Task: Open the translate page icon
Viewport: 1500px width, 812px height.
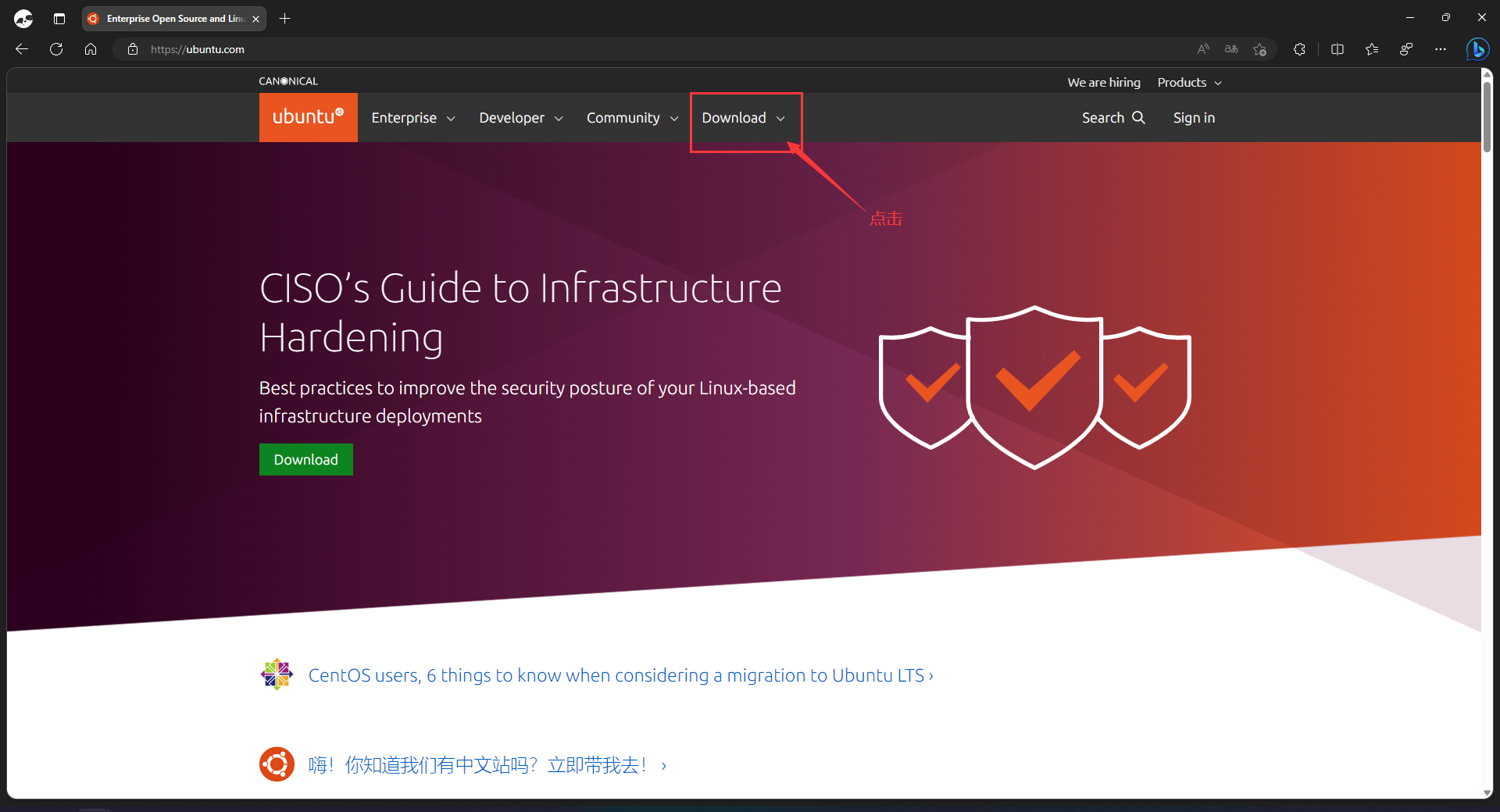Action: click(x=1231, y=49)
